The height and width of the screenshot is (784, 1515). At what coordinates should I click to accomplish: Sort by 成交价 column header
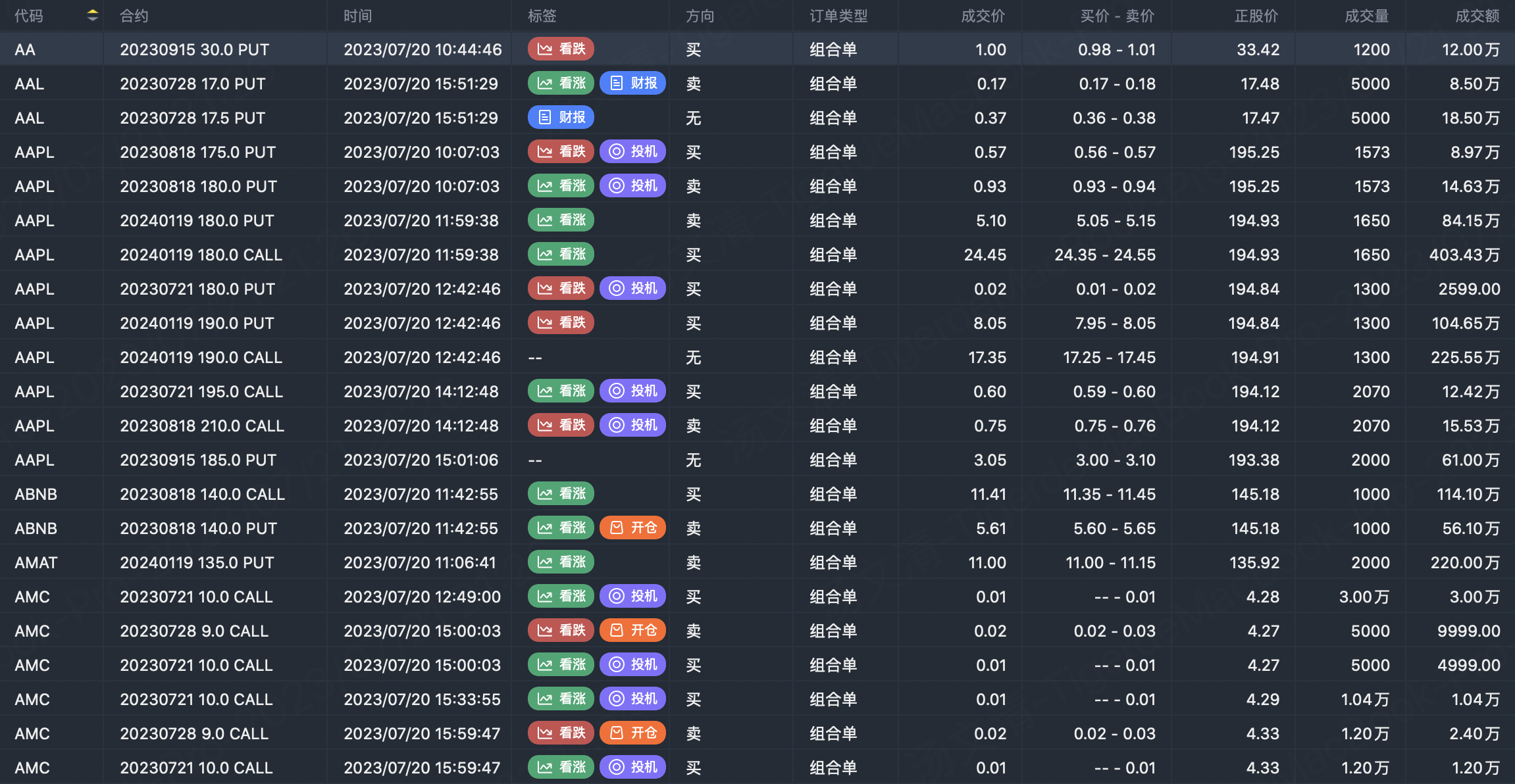[x=983, y=16]
